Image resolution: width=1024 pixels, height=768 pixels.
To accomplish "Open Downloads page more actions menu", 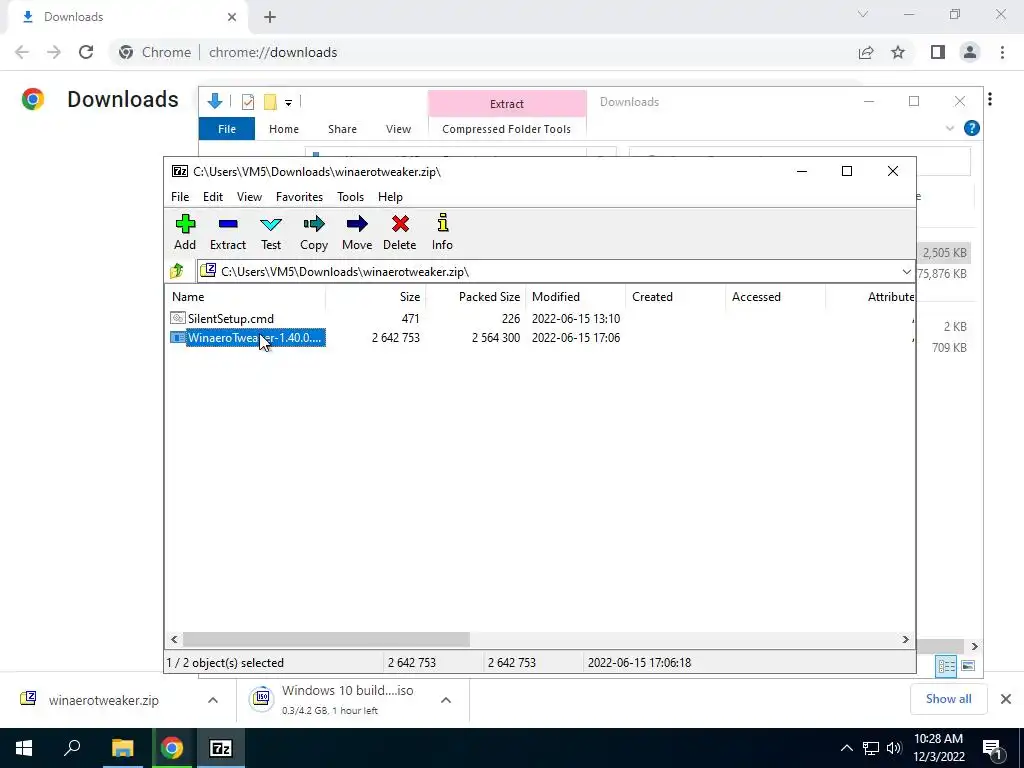I will pos(990,99).
